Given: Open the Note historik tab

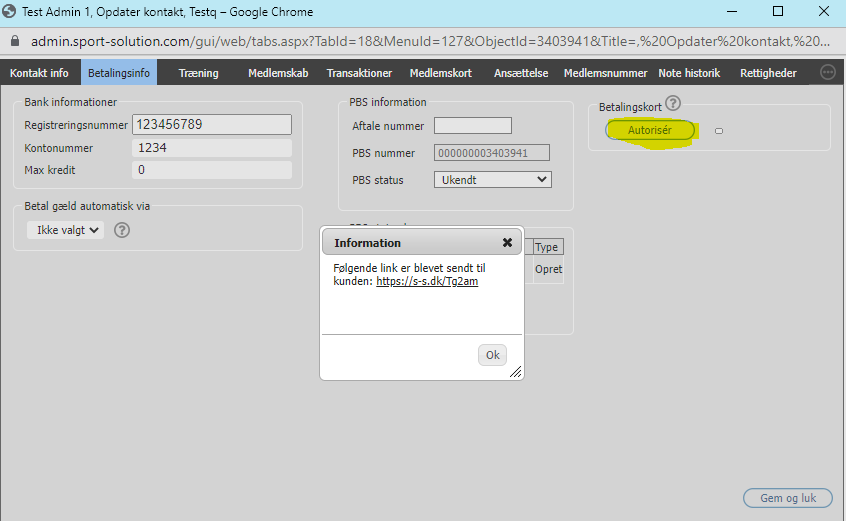Looking at the screenshot, I should point(689,73).
